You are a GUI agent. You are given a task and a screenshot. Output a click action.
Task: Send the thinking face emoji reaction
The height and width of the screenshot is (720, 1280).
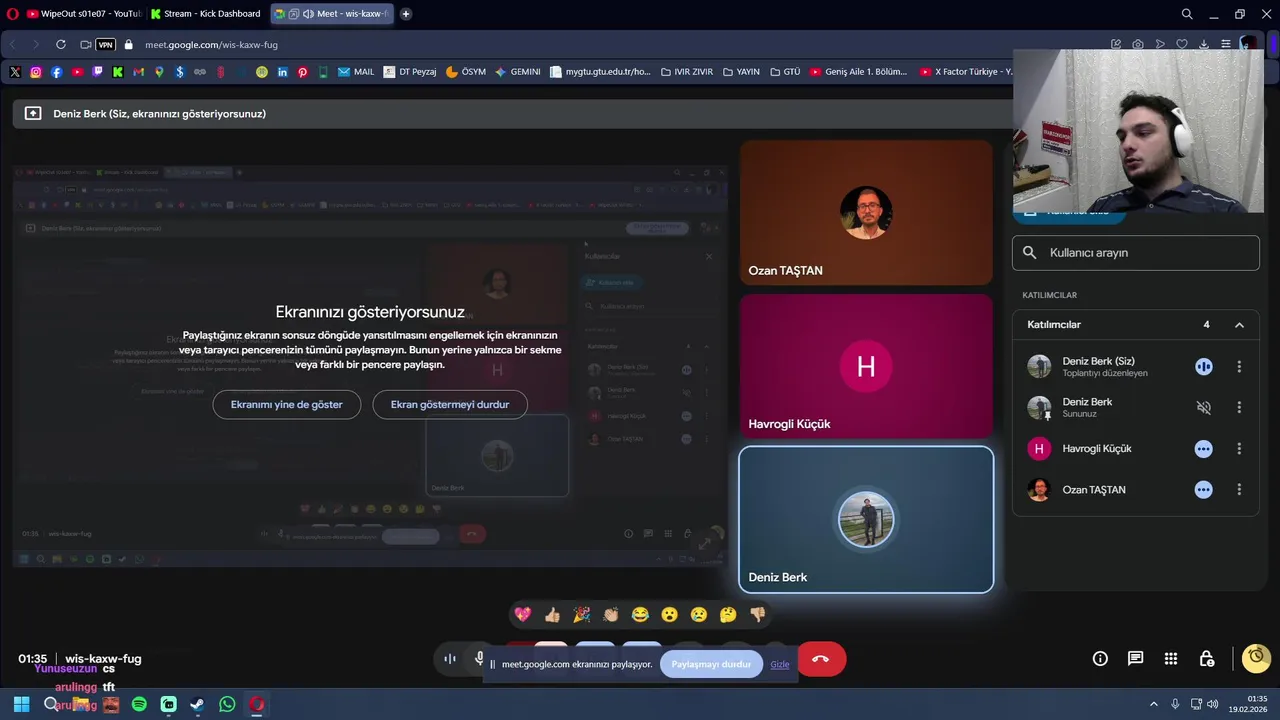[x=728, y=614]
